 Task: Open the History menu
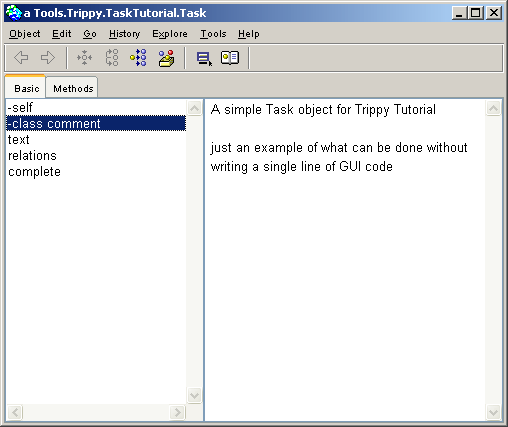pos(124,34)
